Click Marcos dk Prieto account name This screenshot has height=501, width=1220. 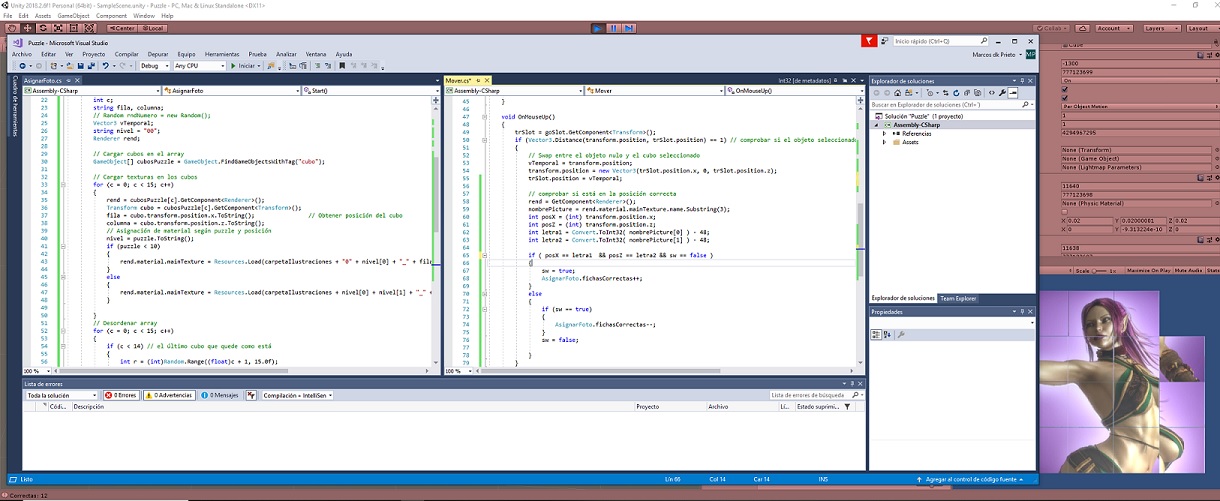pyautogui.click(x=993, y=54)
